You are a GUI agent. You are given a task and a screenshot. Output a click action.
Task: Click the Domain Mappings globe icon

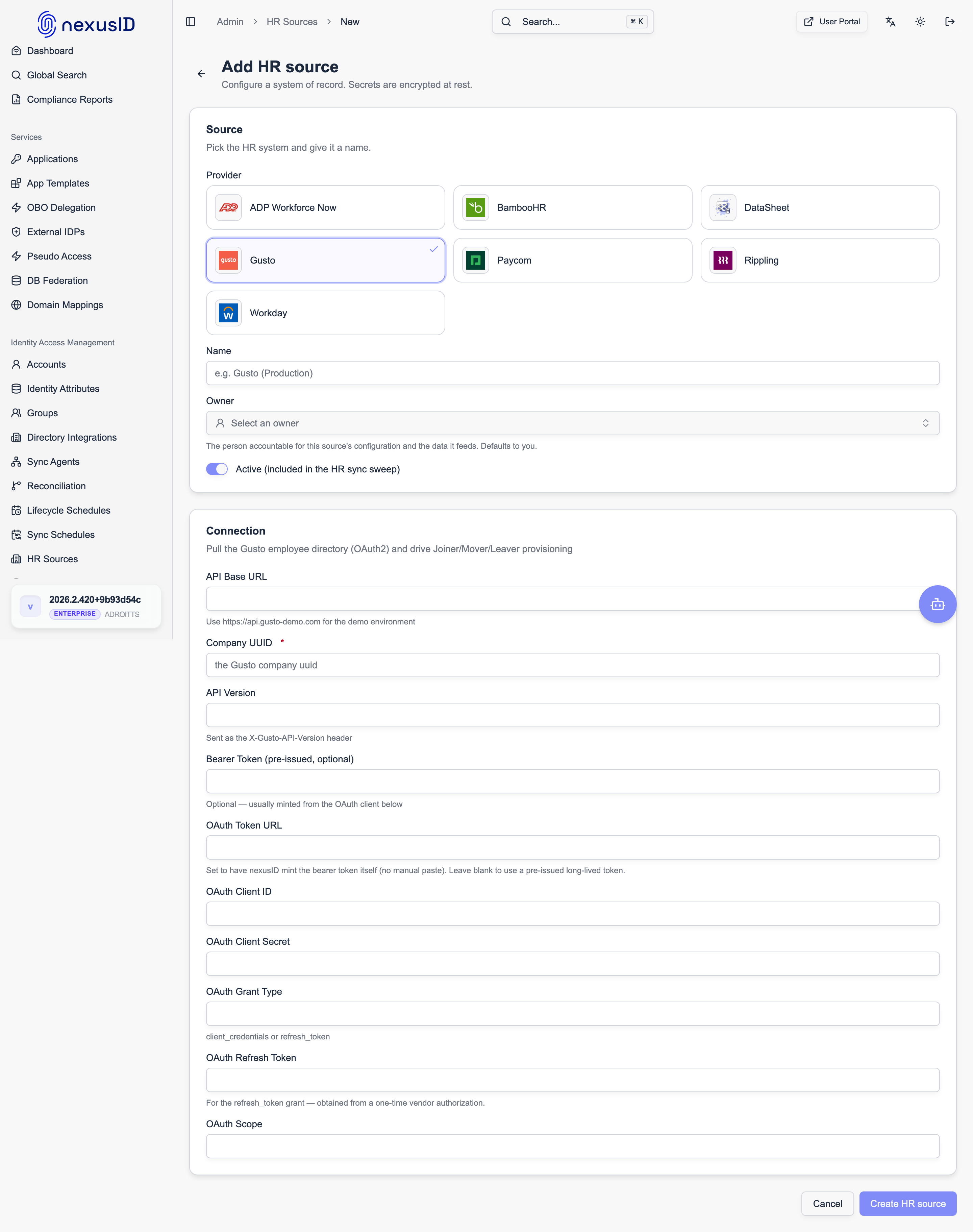coord(17,305)
